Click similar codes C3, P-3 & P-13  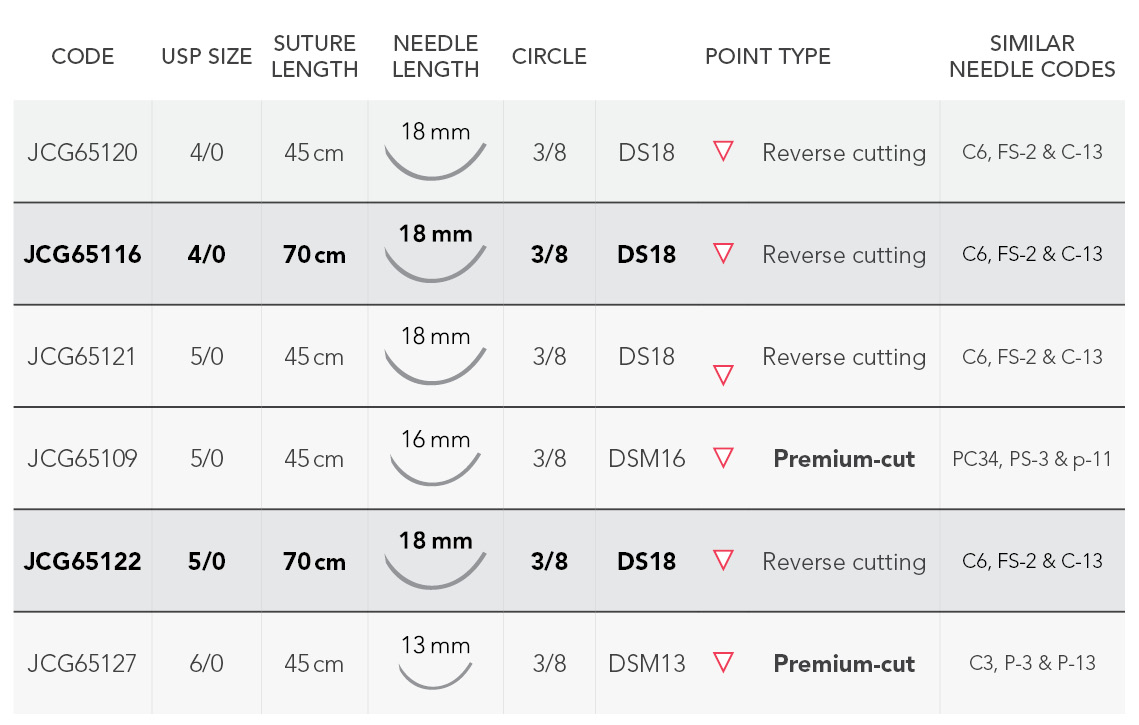click(1031, 663)
